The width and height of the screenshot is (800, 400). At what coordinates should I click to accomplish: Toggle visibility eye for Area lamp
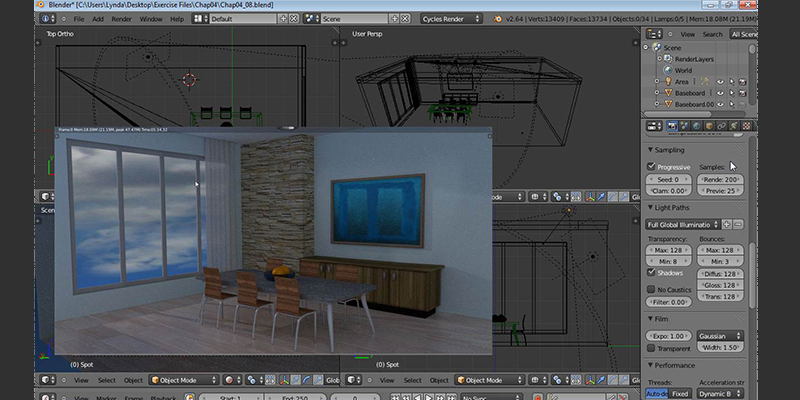click(720, 82)
